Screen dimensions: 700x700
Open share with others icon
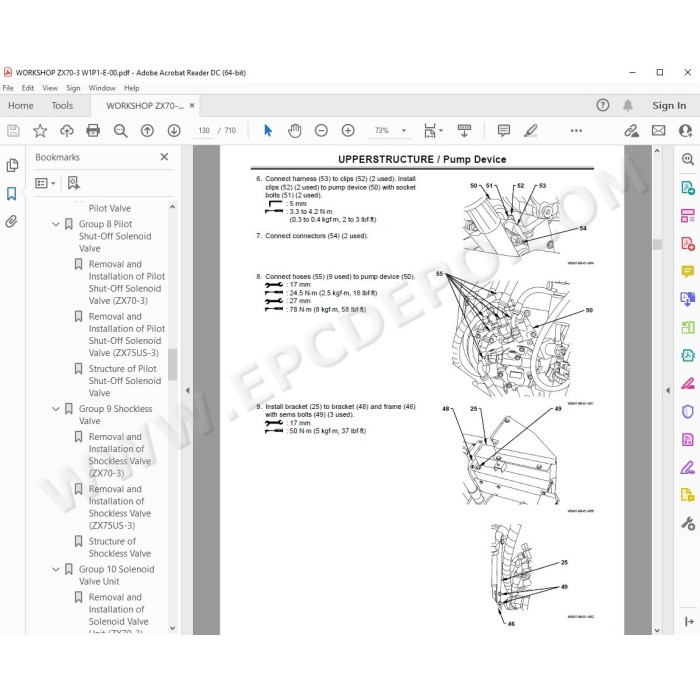(685, 130)
